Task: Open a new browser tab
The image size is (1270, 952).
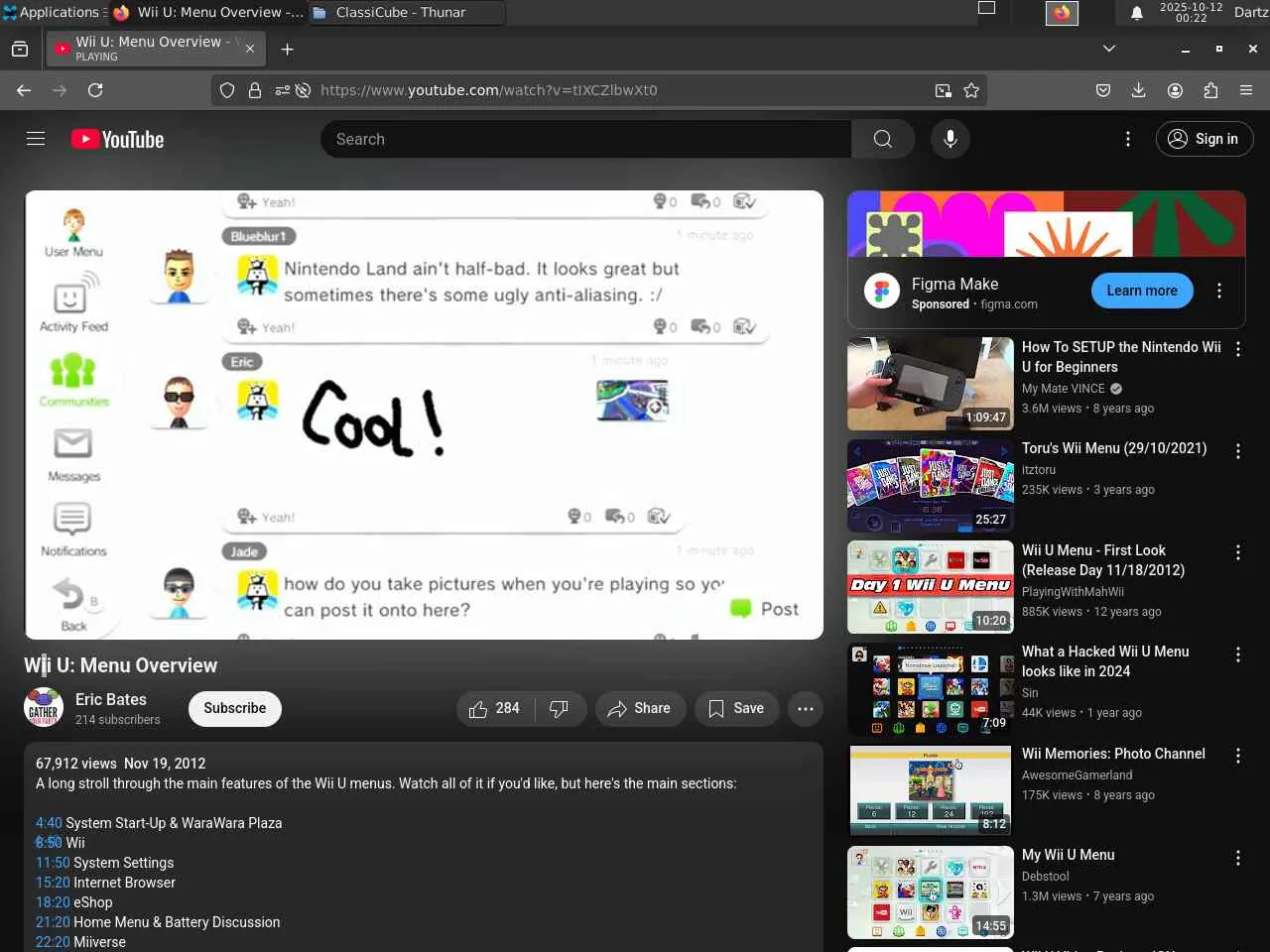Action: pyautogui.click(x=287, y=49)
